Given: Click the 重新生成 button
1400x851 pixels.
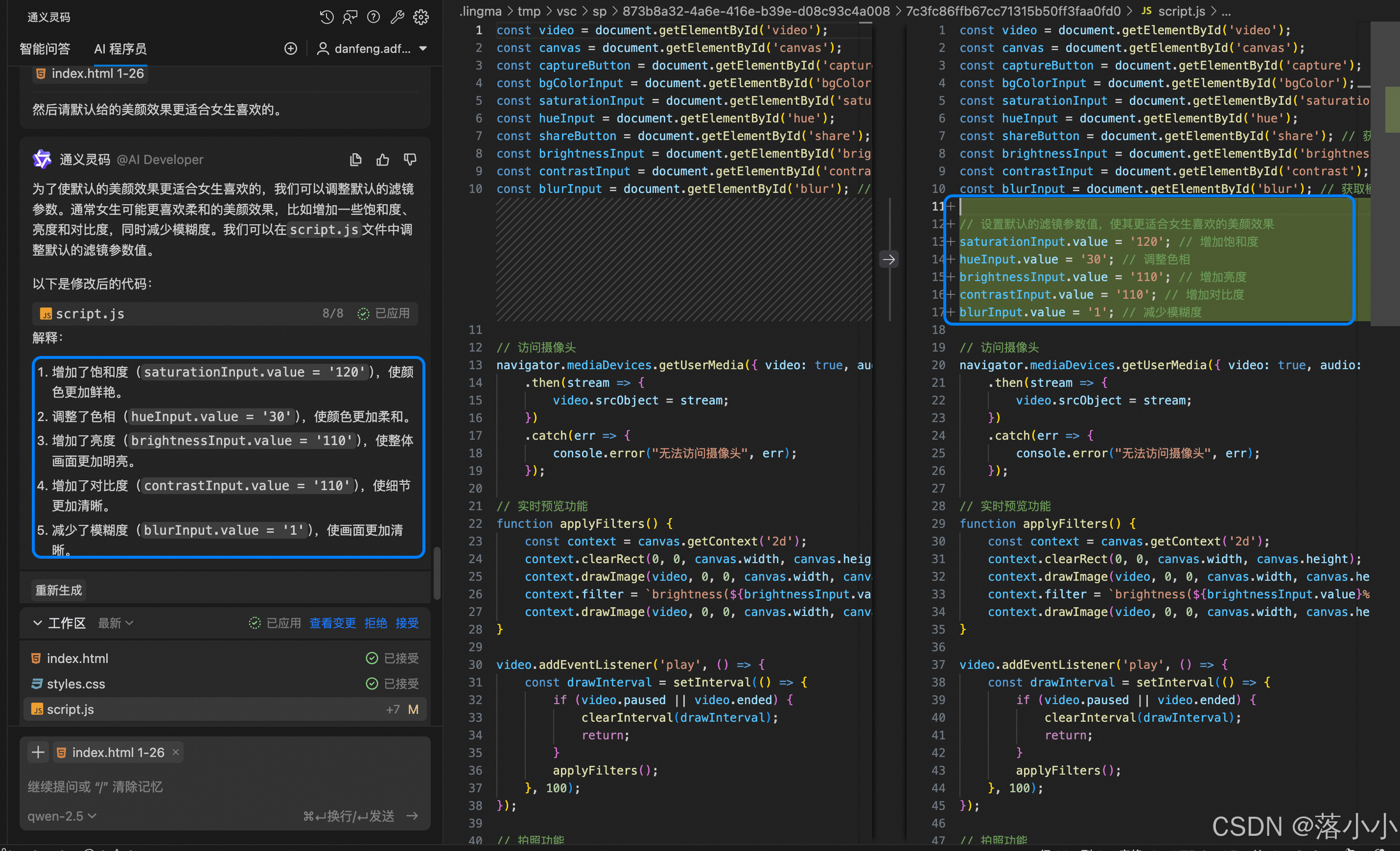Looking at the screenshot, I should tap(59, 590).
